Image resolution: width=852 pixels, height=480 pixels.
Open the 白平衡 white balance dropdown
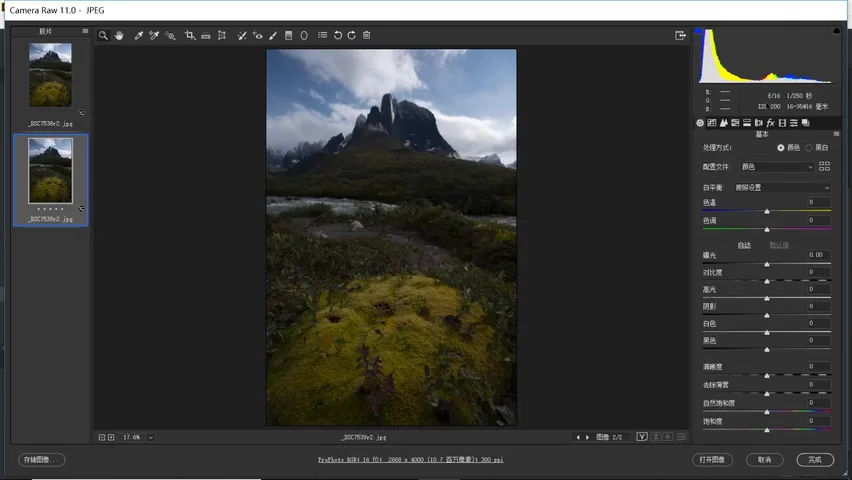[782, 188]
